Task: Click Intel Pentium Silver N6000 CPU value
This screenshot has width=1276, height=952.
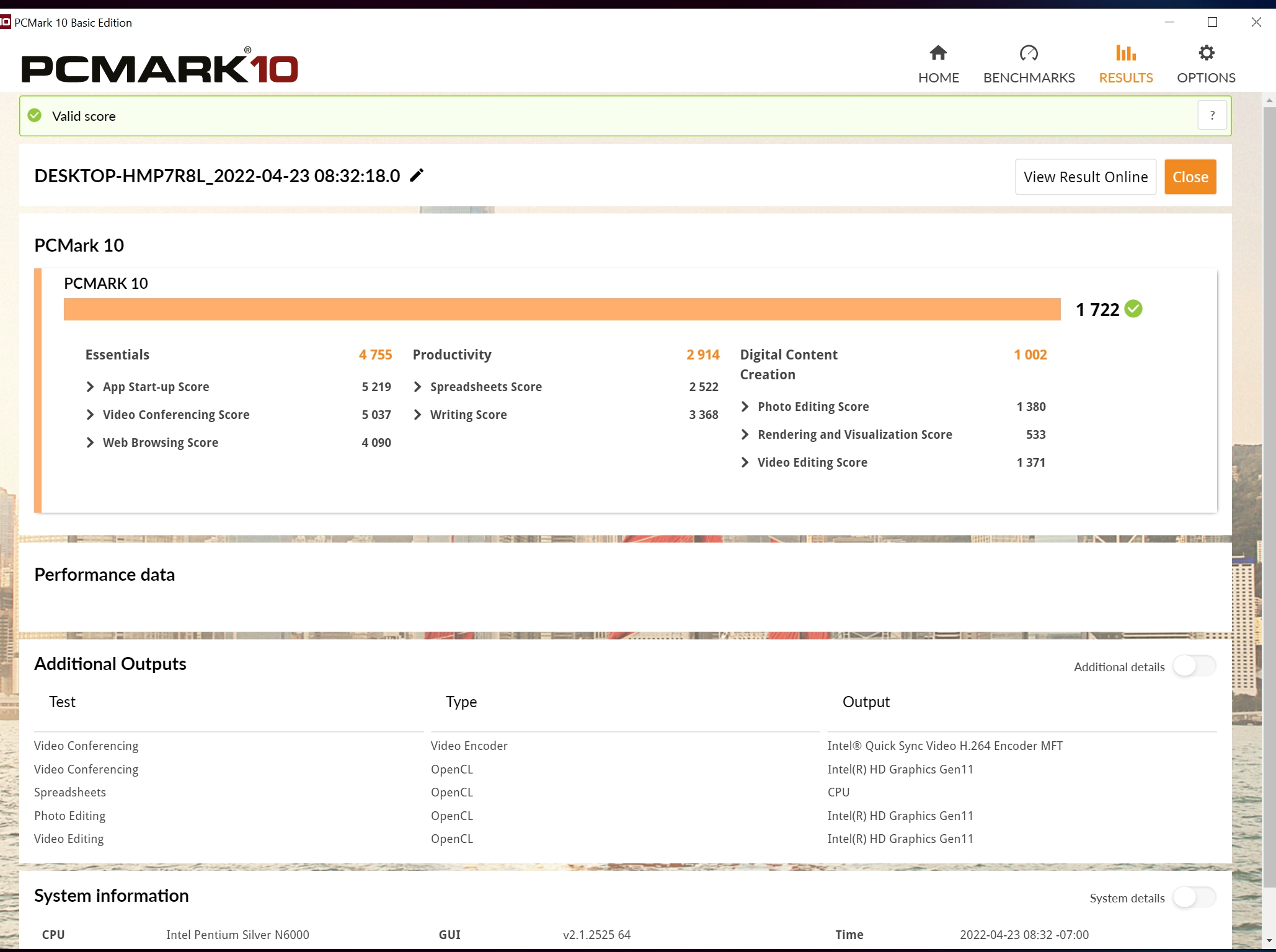Action: [237, 935]
